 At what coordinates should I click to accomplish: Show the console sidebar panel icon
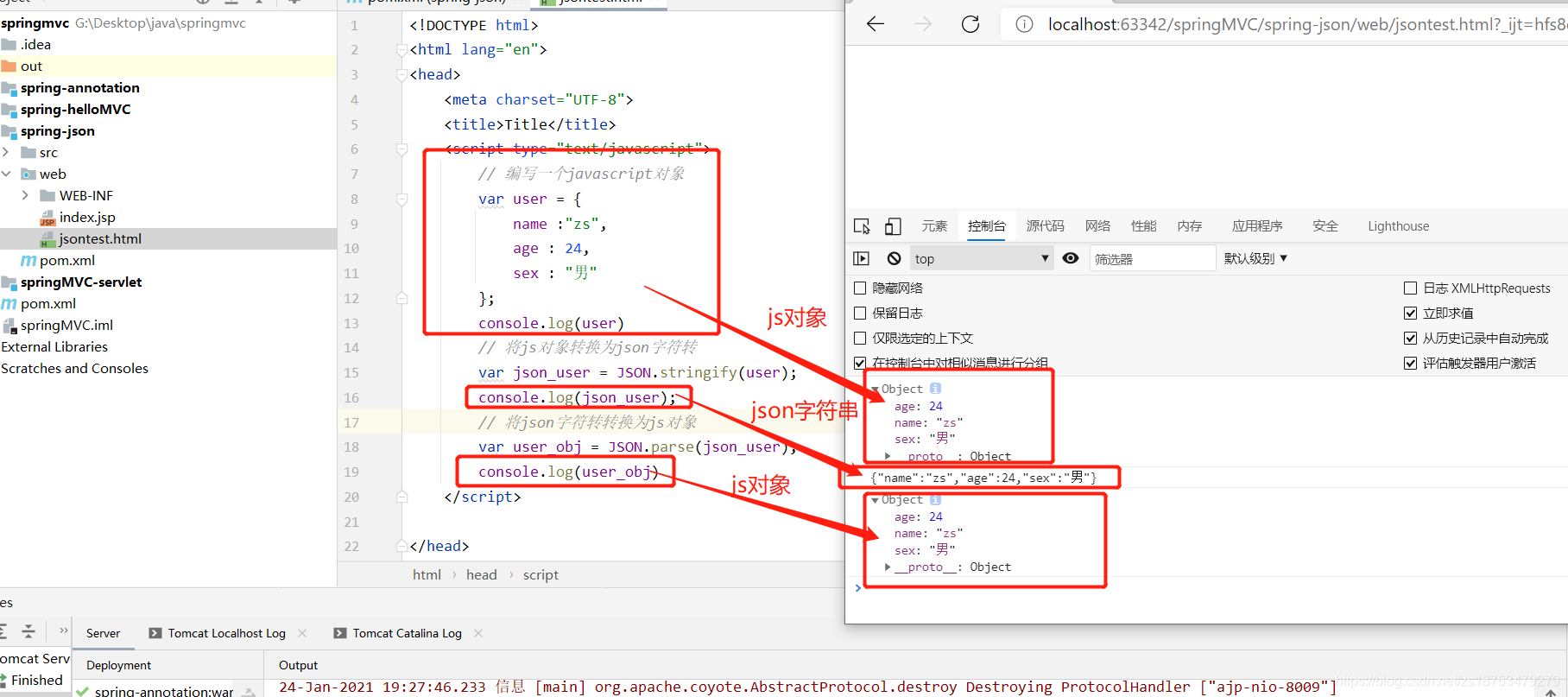coord(861,258)
